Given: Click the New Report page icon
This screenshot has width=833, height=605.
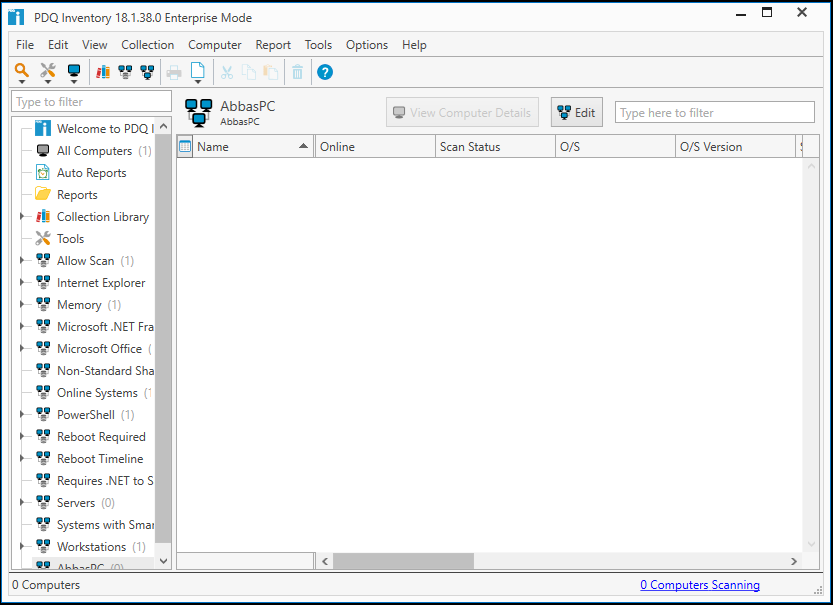Looking at the screenshot, I should click(x=198, y=70).
